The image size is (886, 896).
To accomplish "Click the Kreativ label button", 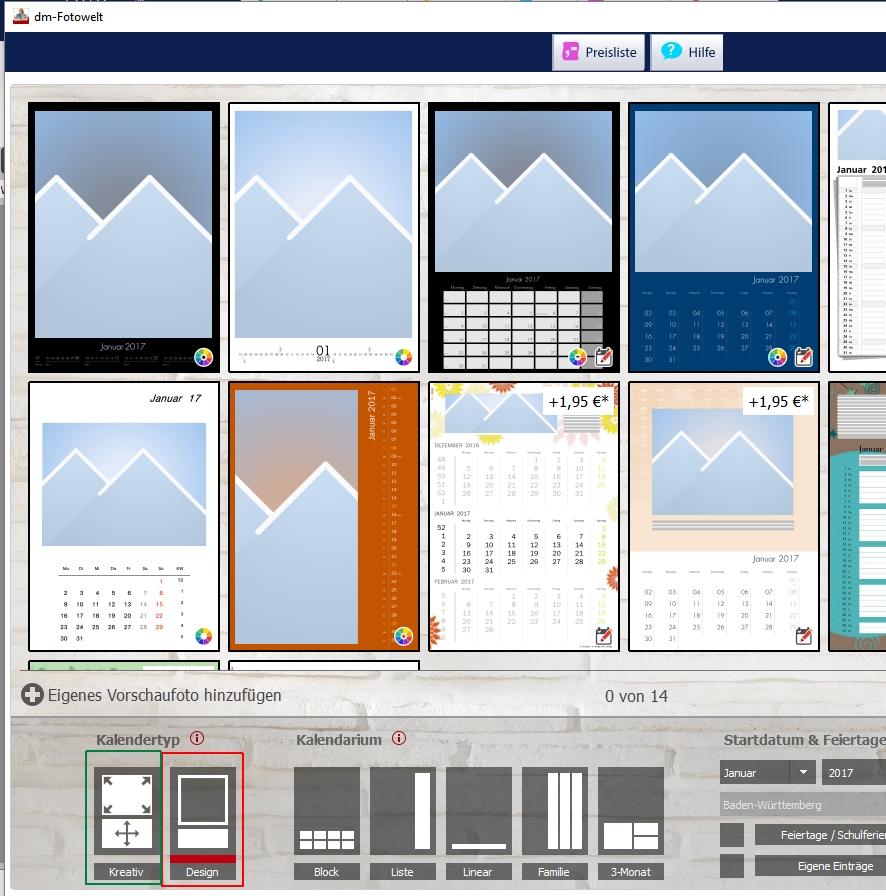I will coord(126,871).
